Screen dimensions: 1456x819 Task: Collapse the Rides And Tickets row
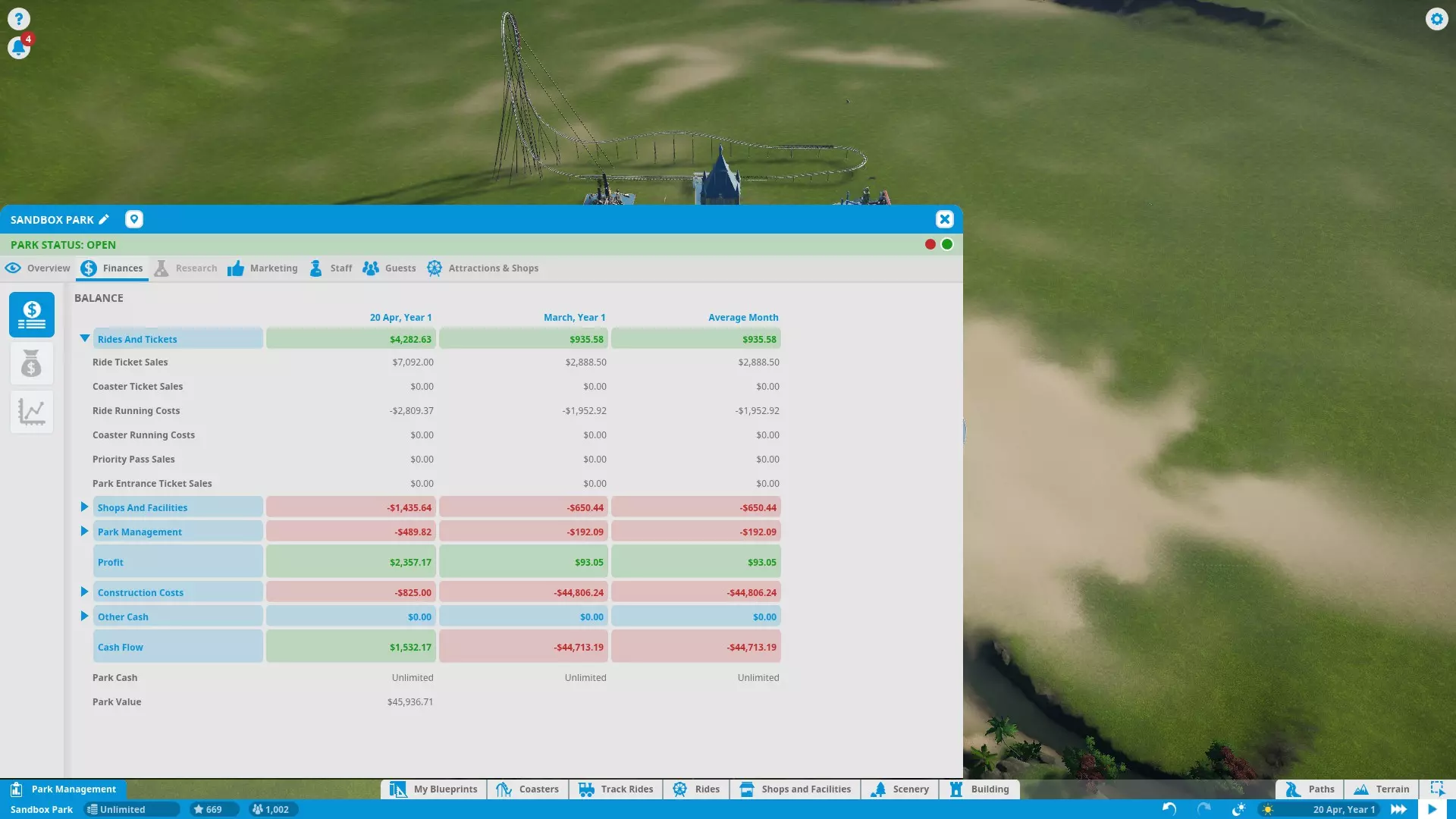tap(84, 338)
